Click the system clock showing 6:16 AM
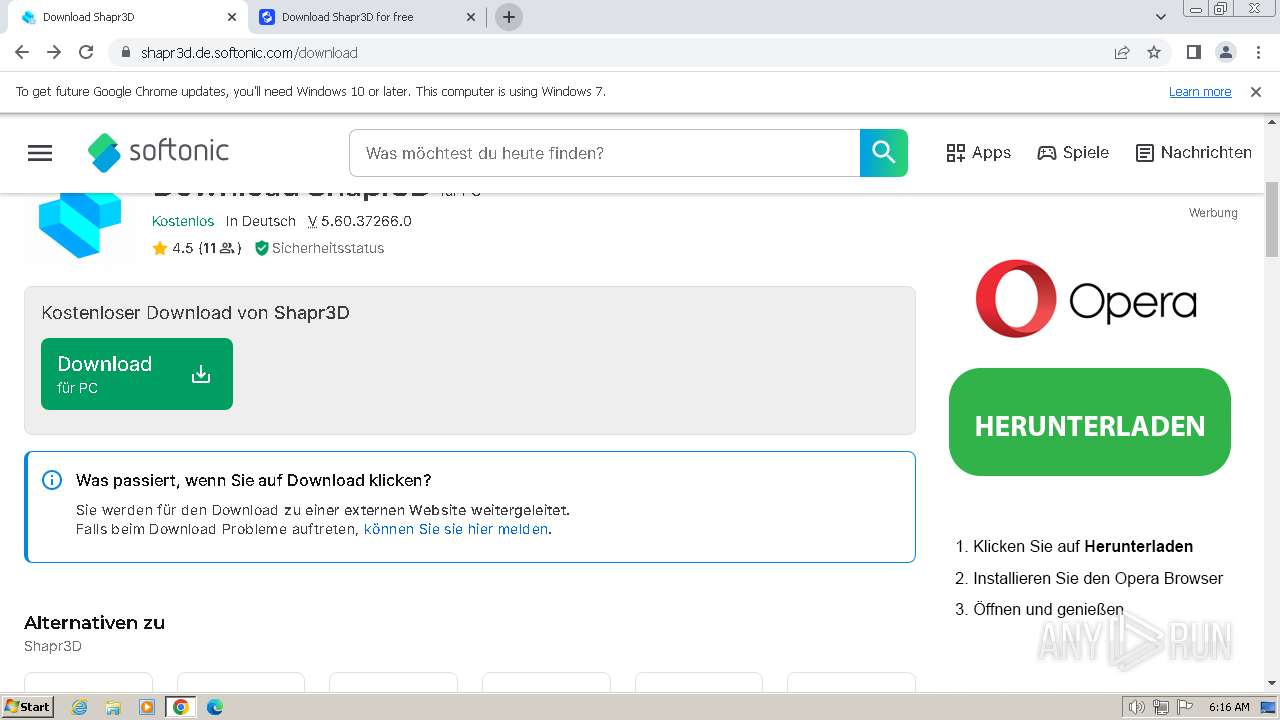Image resolution: width=1280 pixels, height=720 pixels. 1229,707
